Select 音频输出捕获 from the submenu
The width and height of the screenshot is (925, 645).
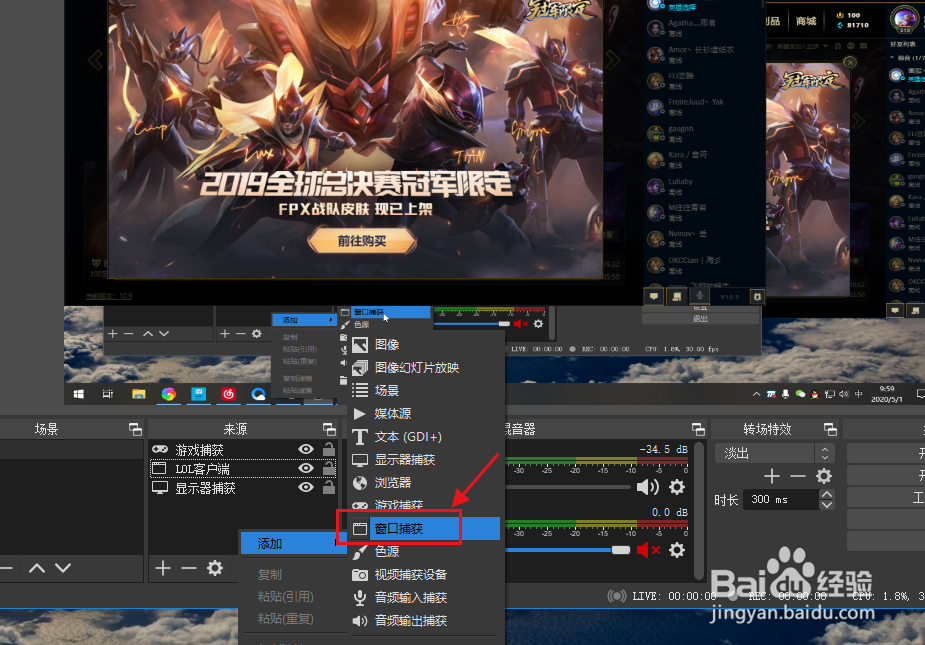[411, 620]
